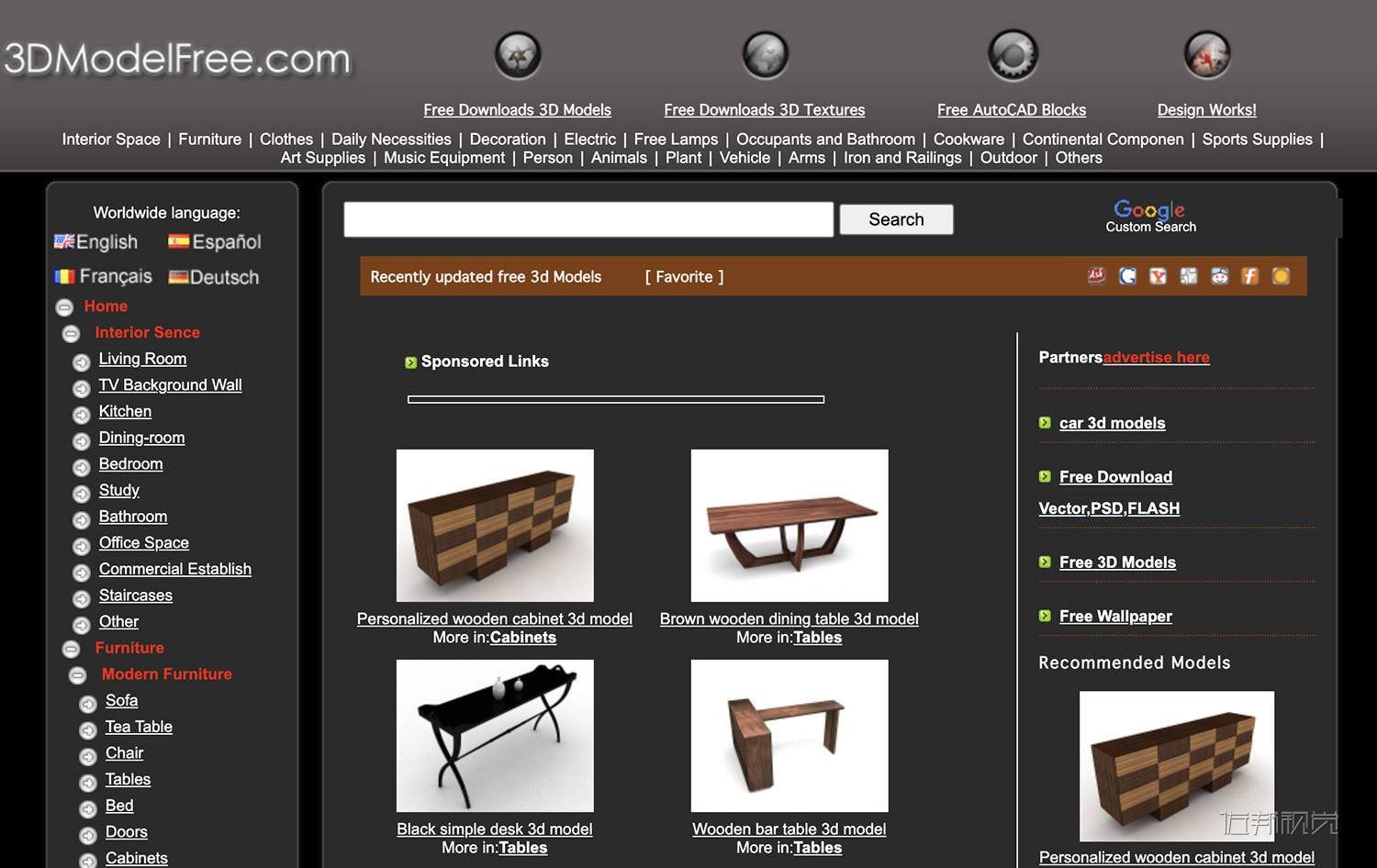The height and width of the screenshot is (868, 1377).
Task: Click the round icon above Free Downloads 3D Models
Action: [518, 55]
